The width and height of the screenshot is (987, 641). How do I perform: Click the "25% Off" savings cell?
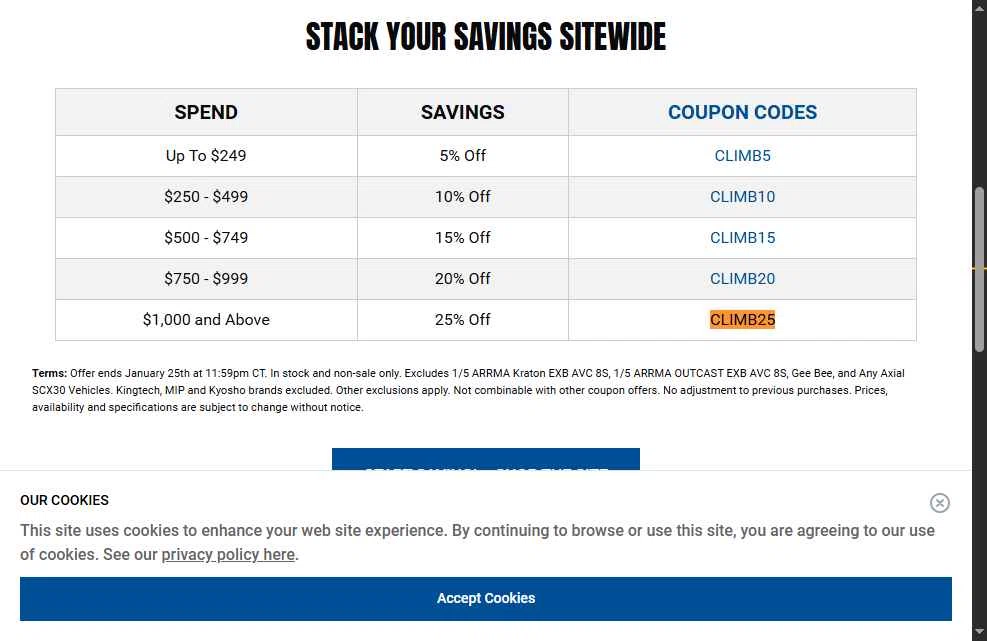click(462, 320)
